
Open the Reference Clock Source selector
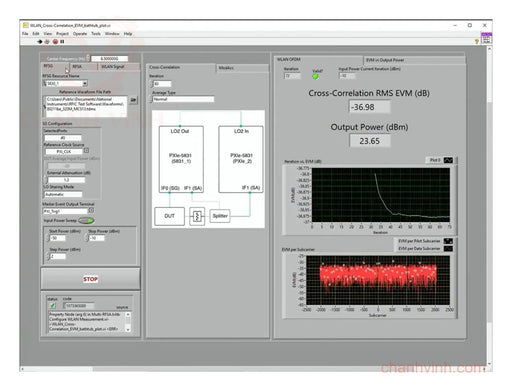point(86,151)
